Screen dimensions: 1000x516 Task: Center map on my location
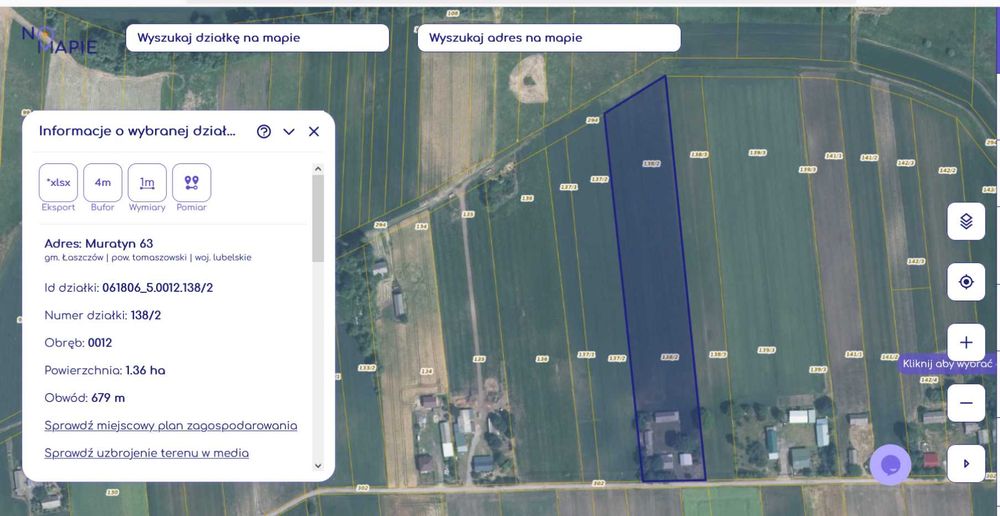[x=966, y=282]
